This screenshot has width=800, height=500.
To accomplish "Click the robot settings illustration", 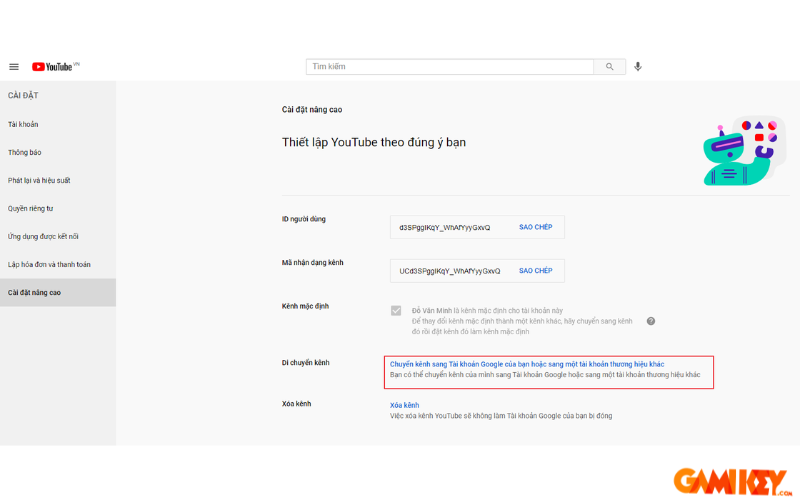I will pos(744,151).
